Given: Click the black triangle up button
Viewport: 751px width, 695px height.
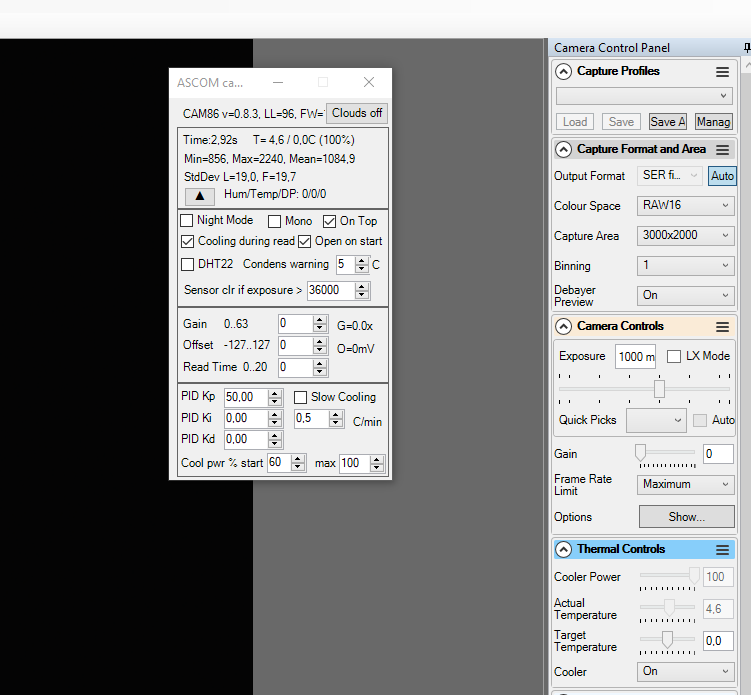Looking at the screenshot, I should (200, 195).
